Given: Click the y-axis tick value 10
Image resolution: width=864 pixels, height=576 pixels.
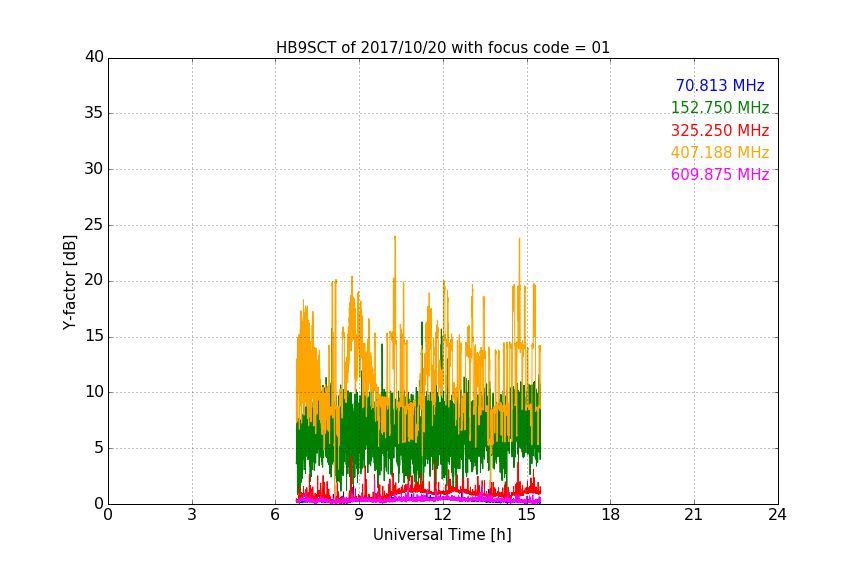Looking at the screenshot, I should coord(94,392).
